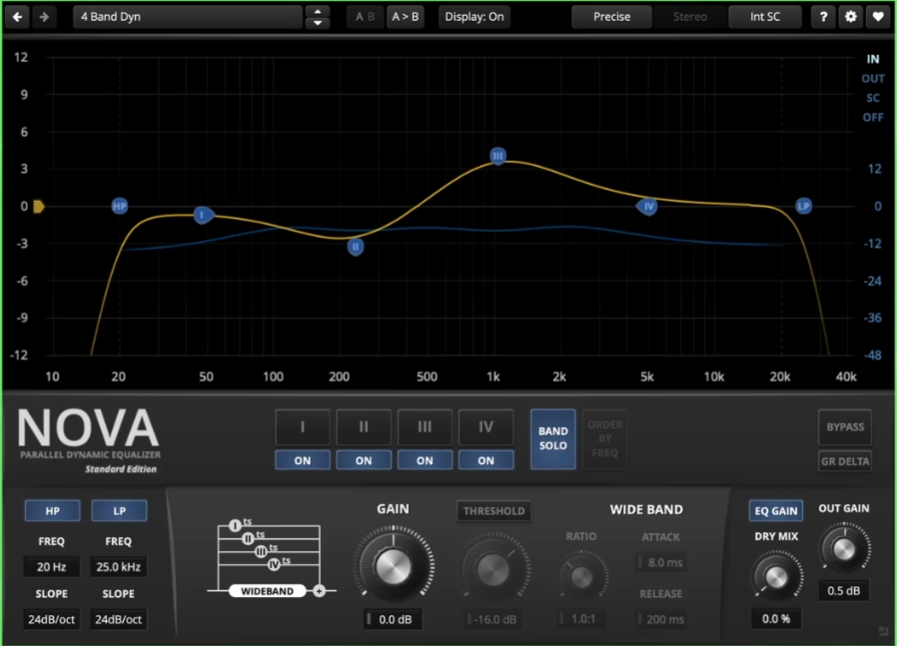Select band III tab button
Image resolution: width=897 pixels, height=646 pixels.
tap(424, 427)
